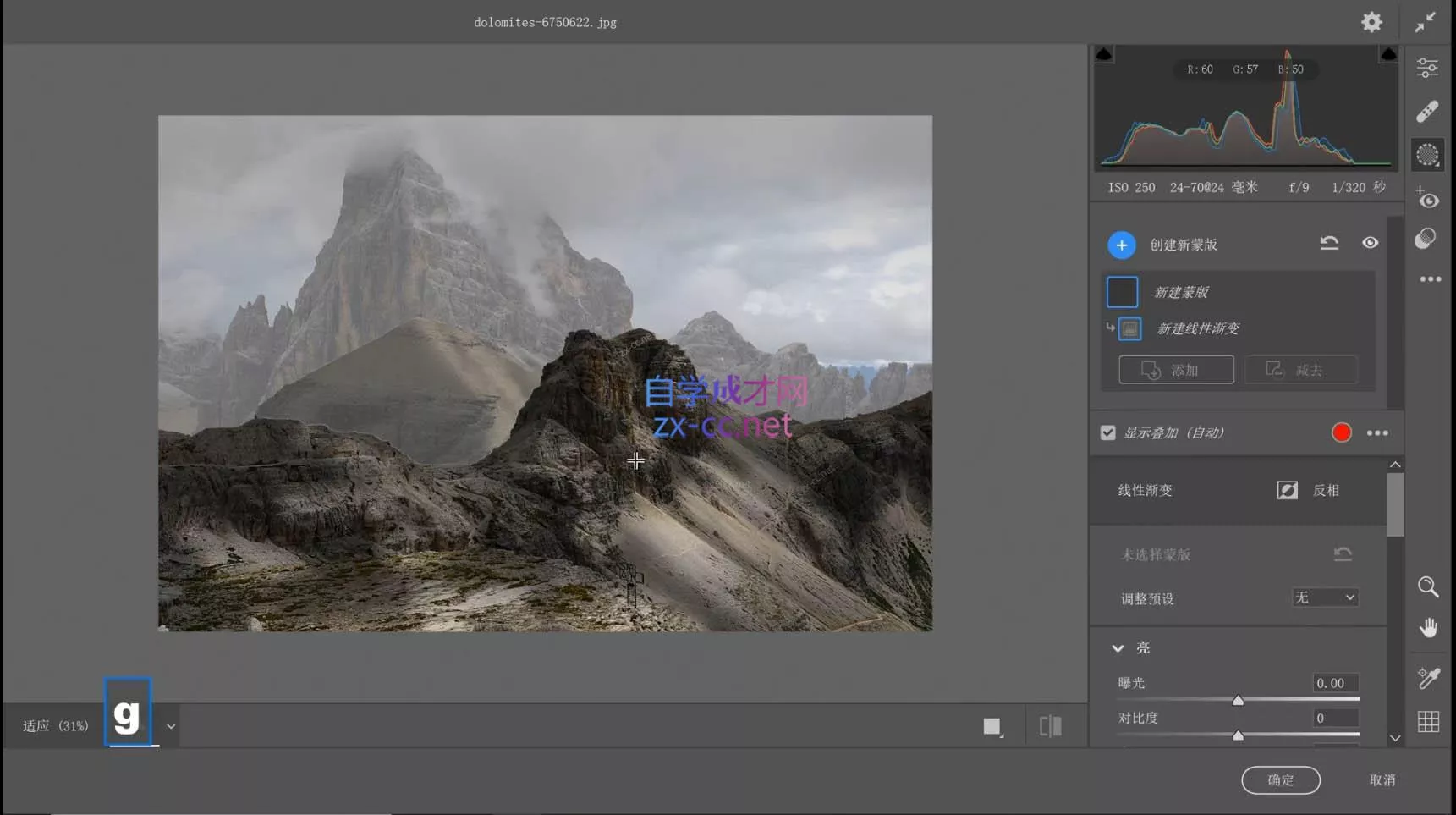
Task: Toggle the grid overlay icon
Action: tap(1427, 721)
